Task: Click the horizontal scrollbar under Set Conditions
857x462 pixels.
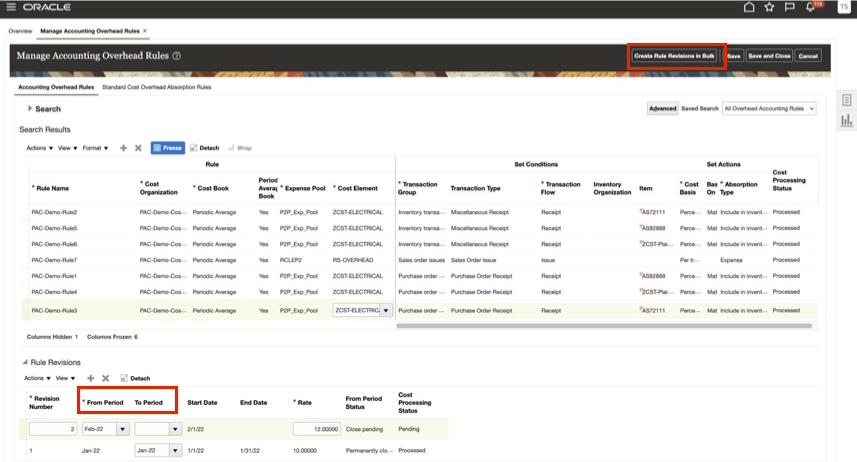Action: click(x=604, y=325)
